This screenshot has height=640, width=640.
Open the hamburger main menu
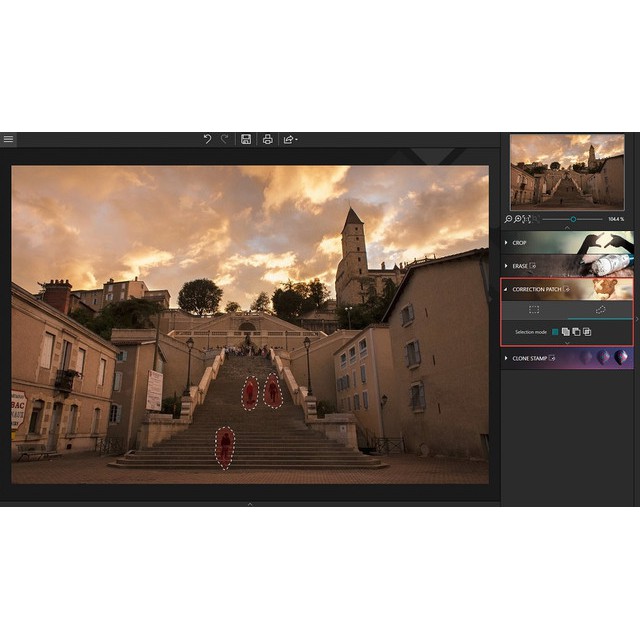[x=8, y=139]
